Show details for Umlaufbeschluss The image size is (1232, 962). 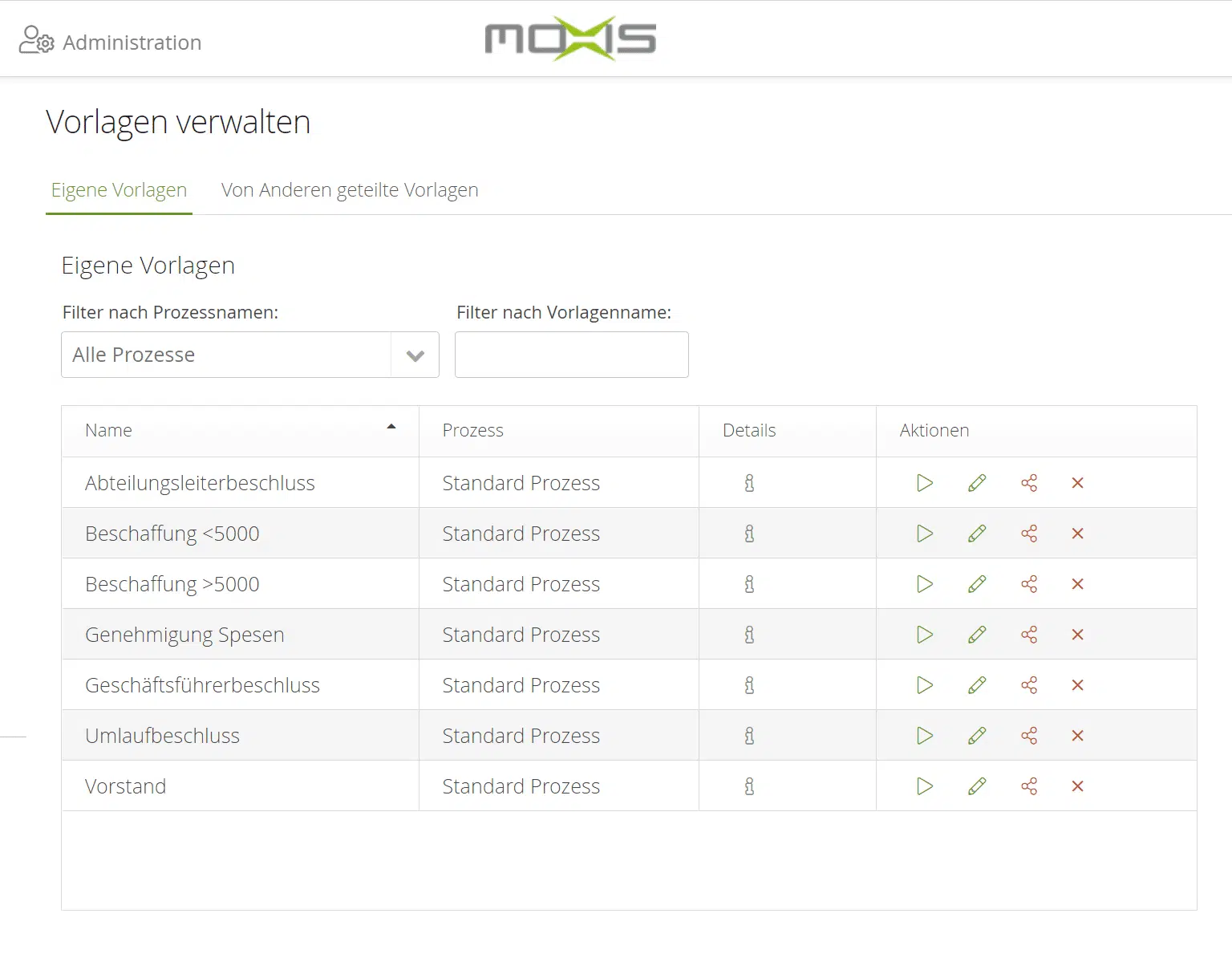pos(749,736)
